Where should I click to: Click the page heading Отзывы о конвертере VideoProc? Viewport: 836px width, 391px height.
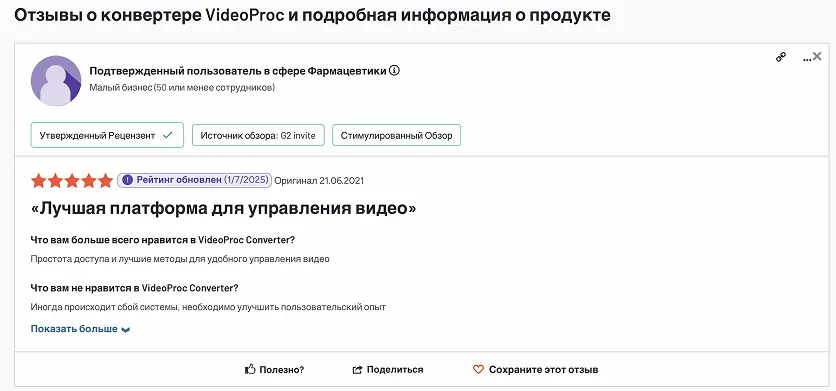pyautogui.click(x=312, y=15)
